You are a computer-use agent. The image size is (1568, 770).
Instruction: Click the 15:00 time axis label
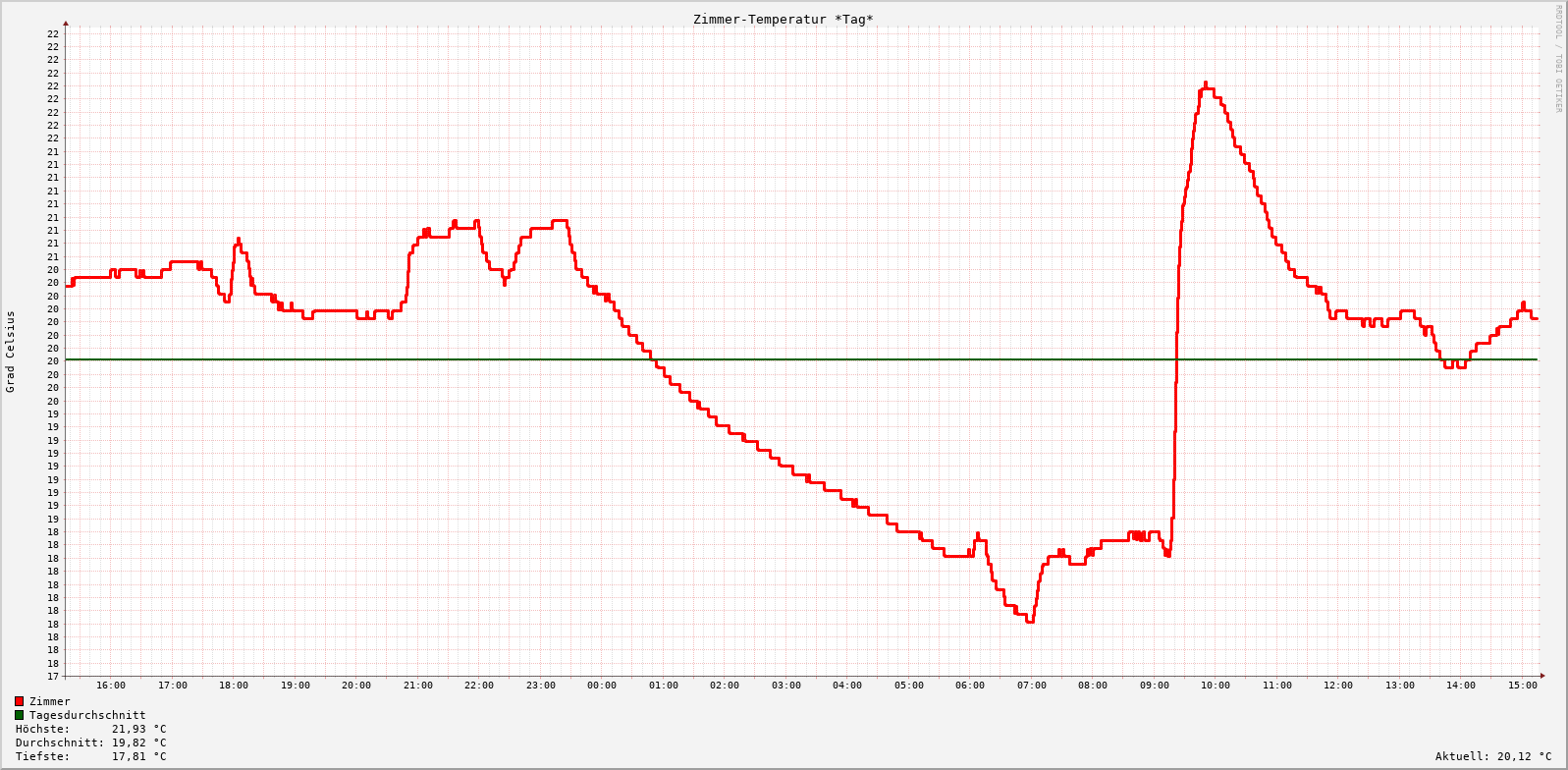click(x=1523, y=686)
